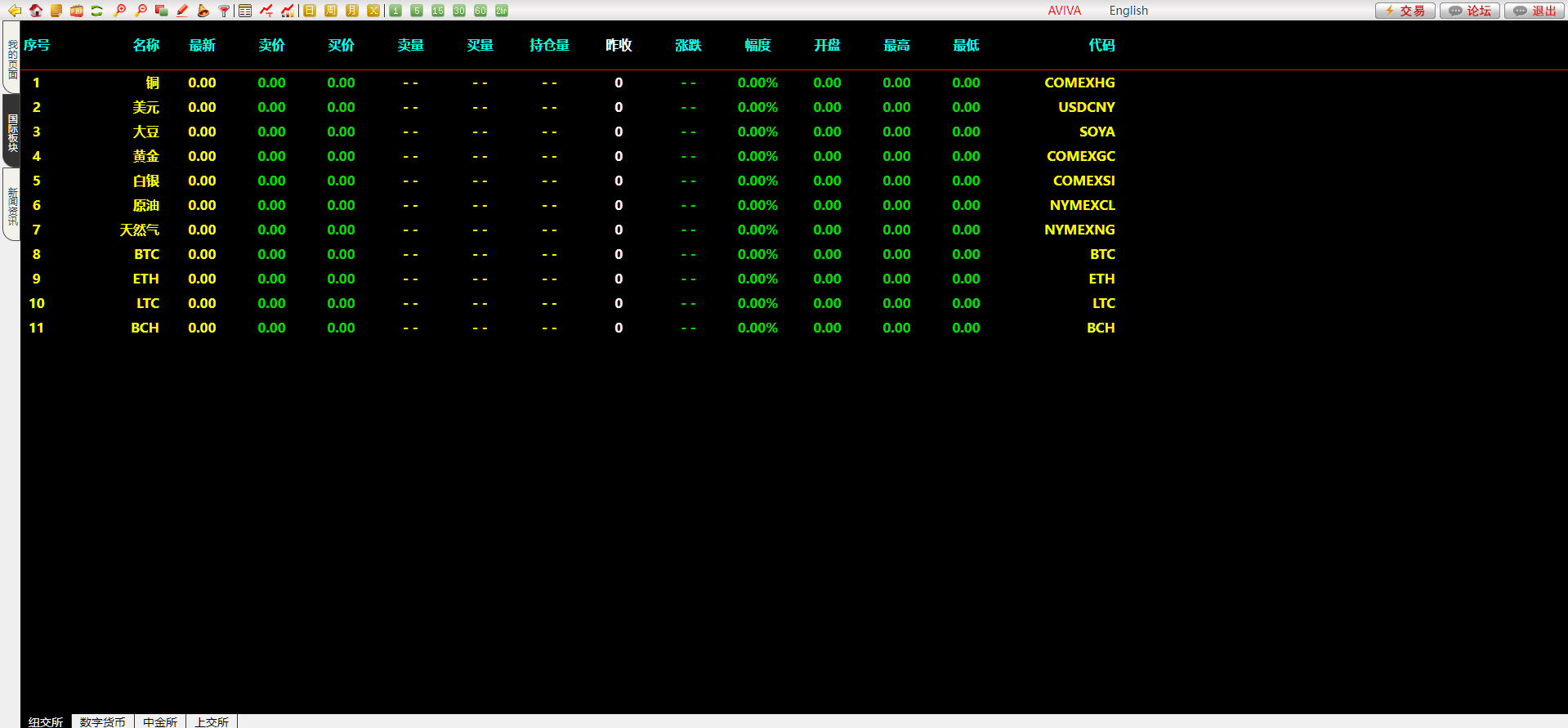
Task: Click the 交易 trade button
Action: point(1405,11)
